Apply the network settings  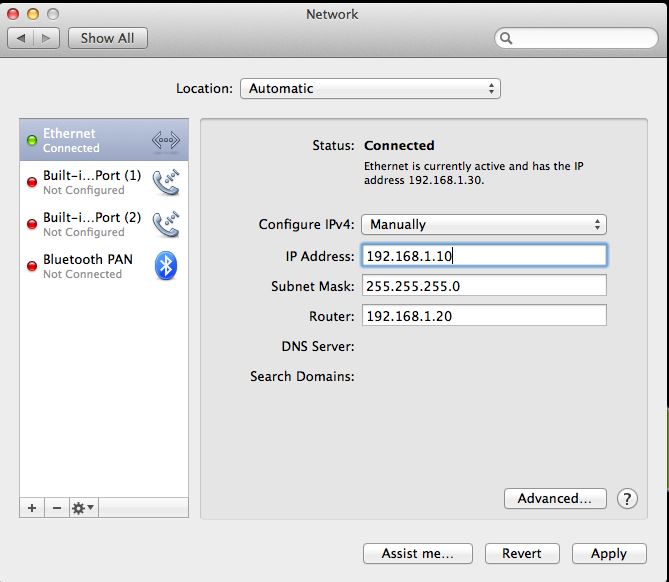point(609,553)
